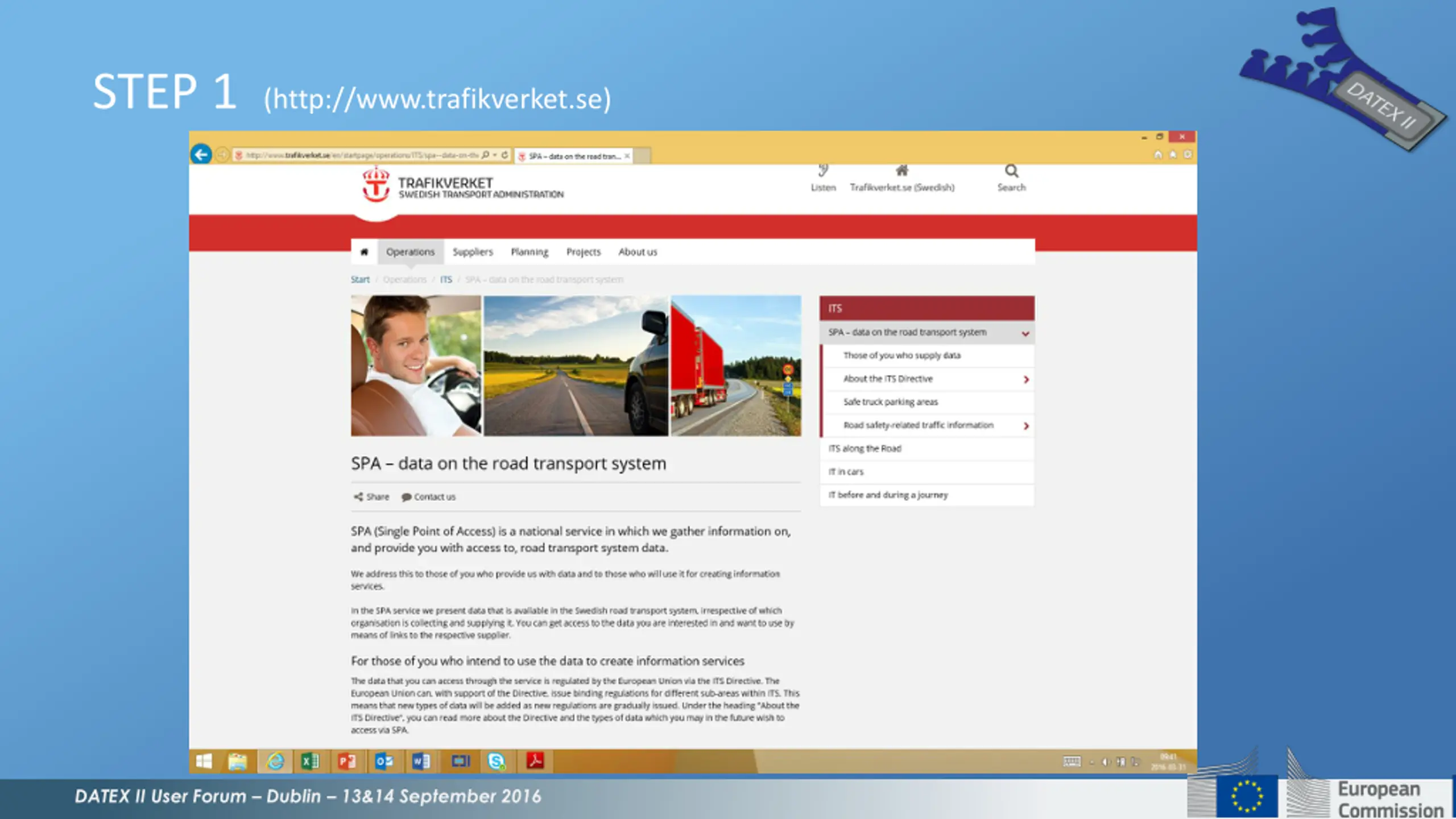Select the SPA – data on the road tab
The image size is (1456, 819).
click(574, 156)
